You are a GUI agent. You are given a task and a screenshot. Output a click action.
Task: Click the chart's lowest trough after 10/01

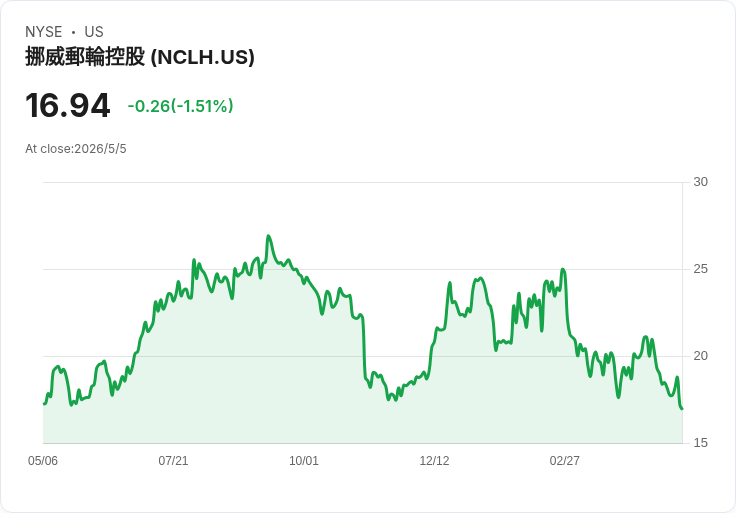(396, 400)
